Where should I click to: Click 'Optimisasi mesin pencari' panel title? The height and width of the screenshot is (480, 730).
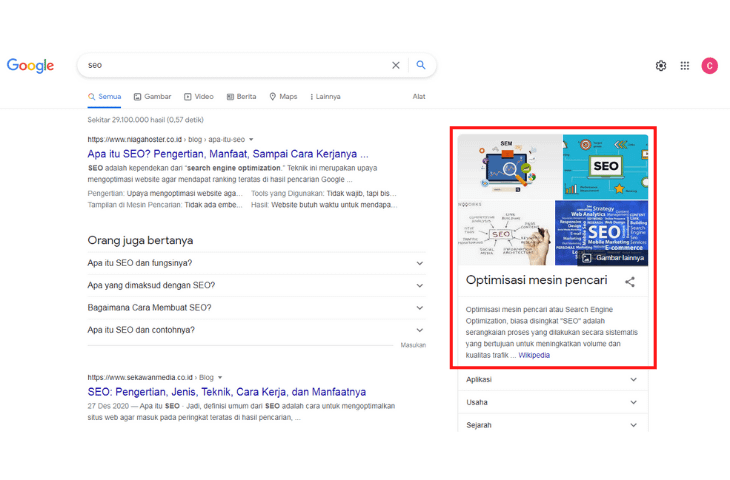pyautogui.click(x=536, y=280)
